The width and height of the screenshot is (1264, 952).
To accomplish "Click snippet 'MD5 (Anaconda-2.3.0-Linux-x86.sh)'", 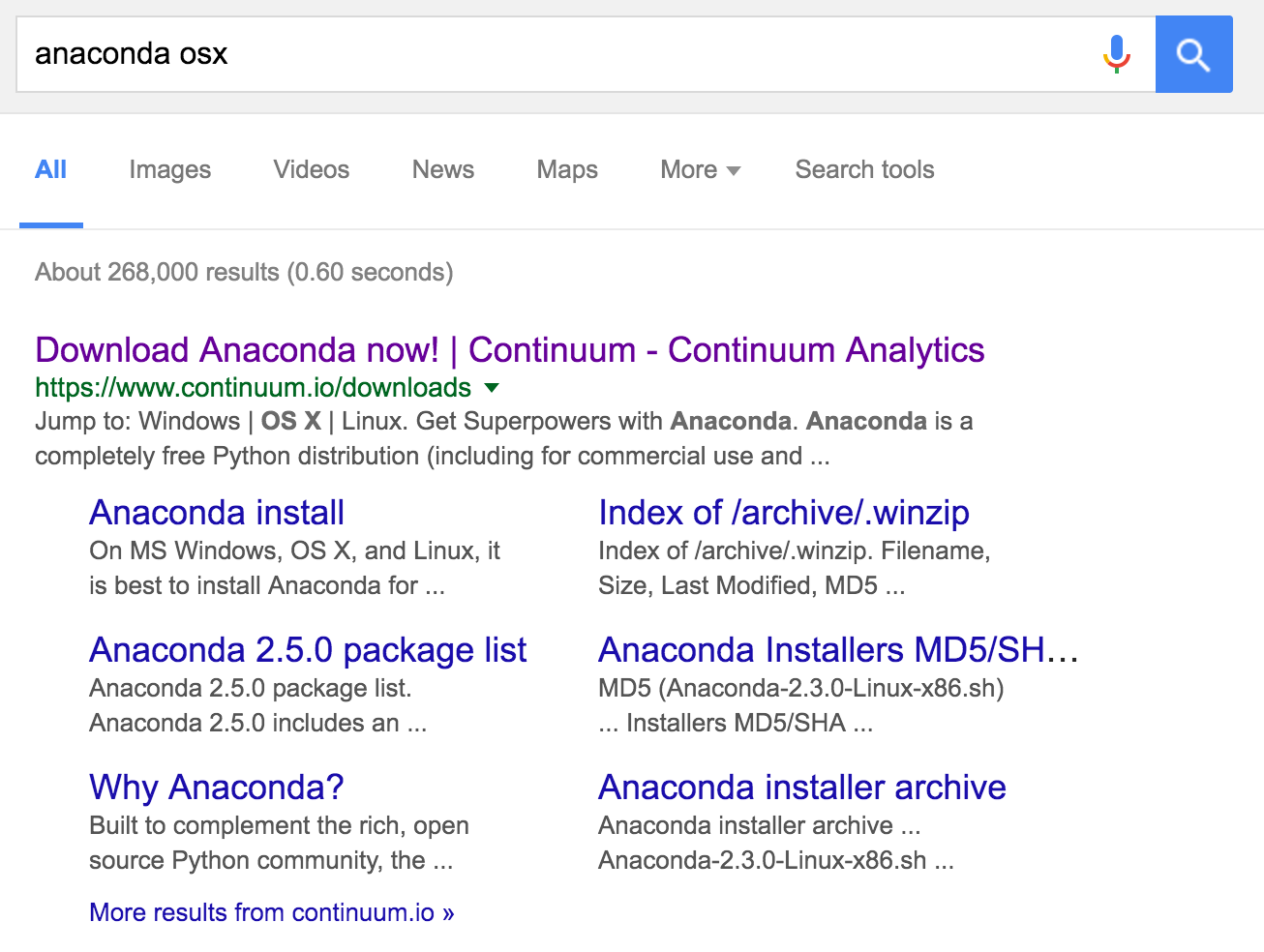I will pyautogui.click(x=801, y=688).
